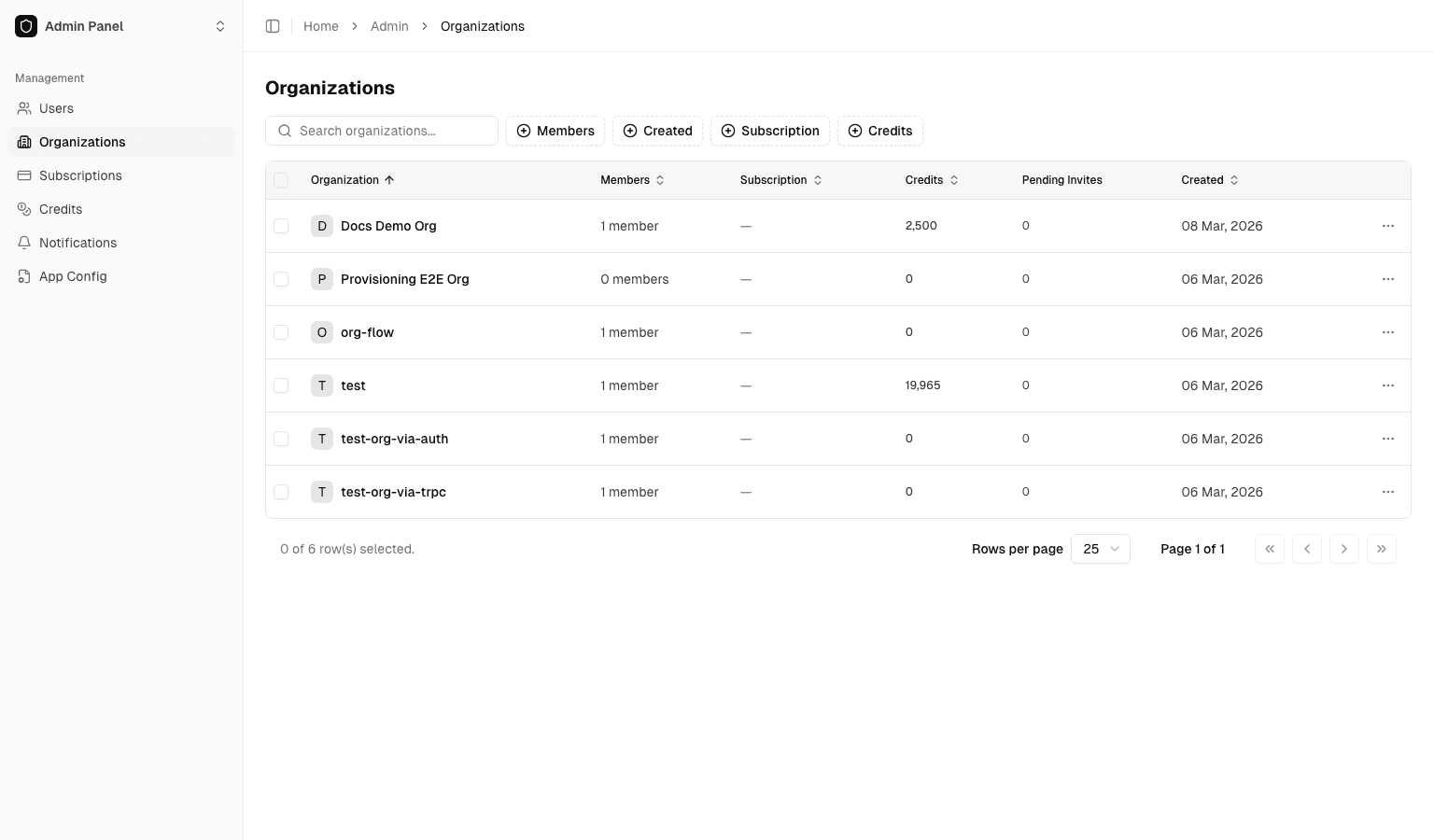Image resolution: width=1434 pixels, height=840 pixels.
Task: Toggle the sidebar with the panel icon
Action: pos(273,26)
